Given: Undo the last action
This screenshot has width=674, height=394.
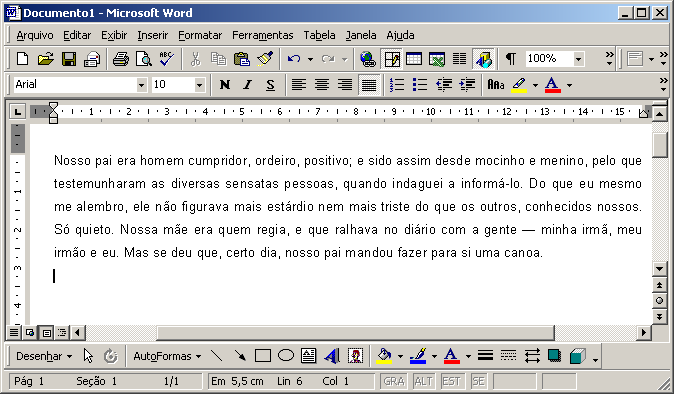Looking at the screenshot, I should (x=294, y=58).
